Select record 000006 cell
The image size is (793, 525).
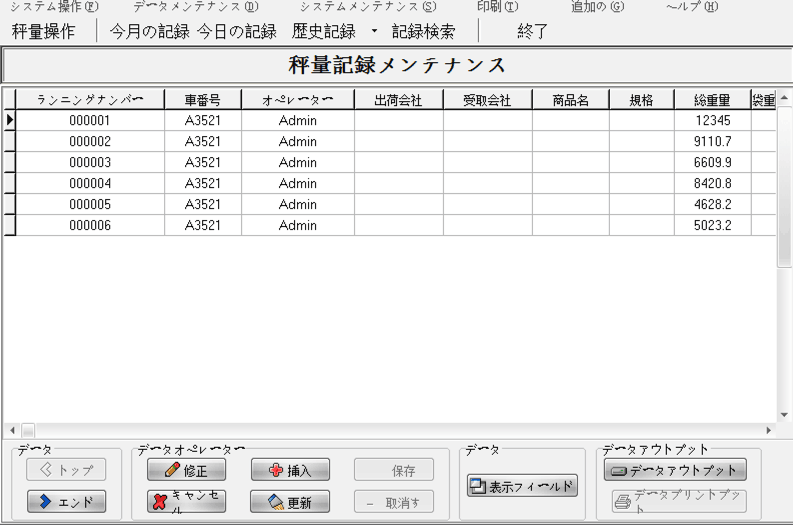click(x=90, y=225)
